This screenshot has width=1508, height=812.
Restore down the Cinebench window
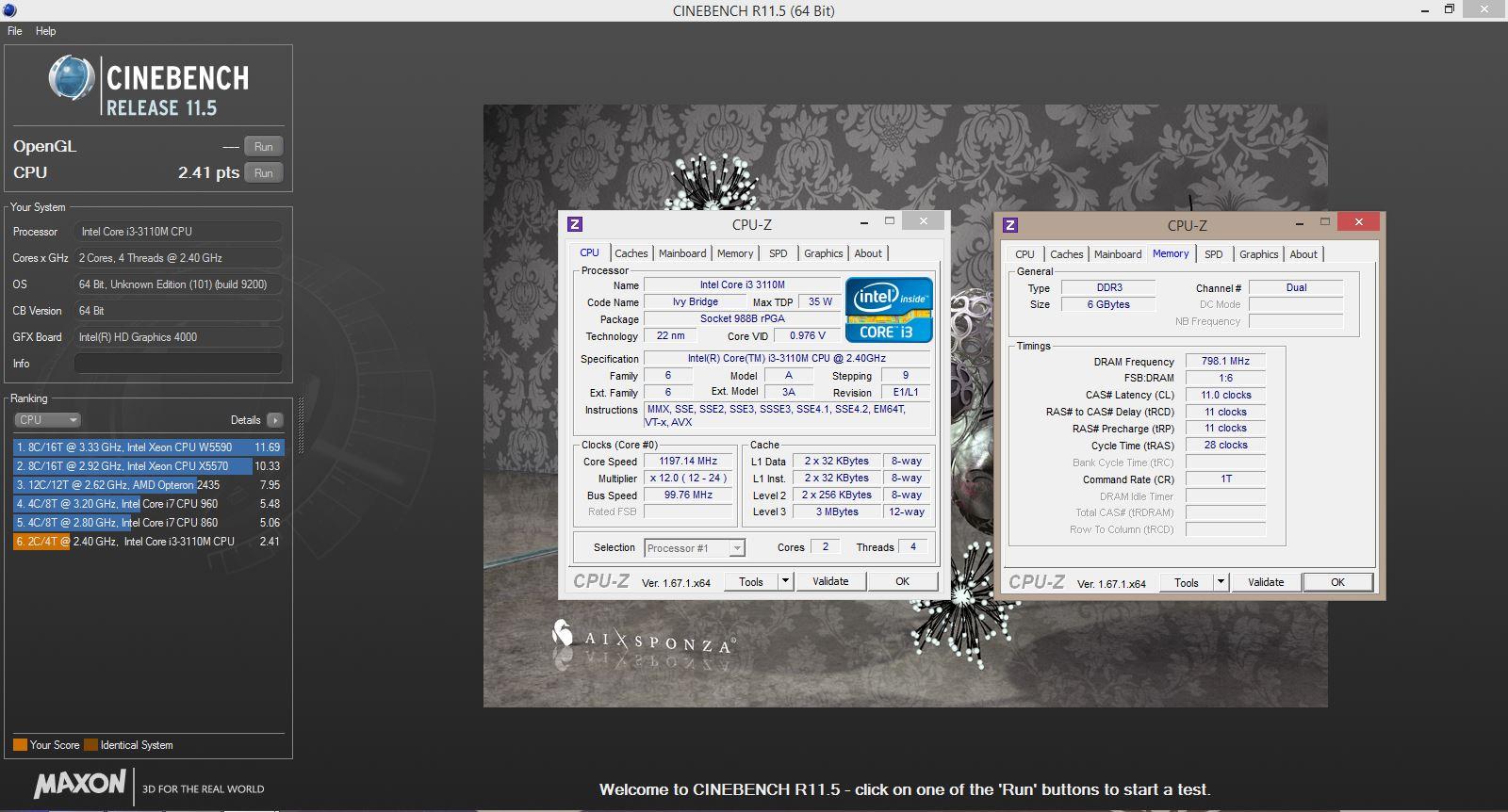(1450, 9)
